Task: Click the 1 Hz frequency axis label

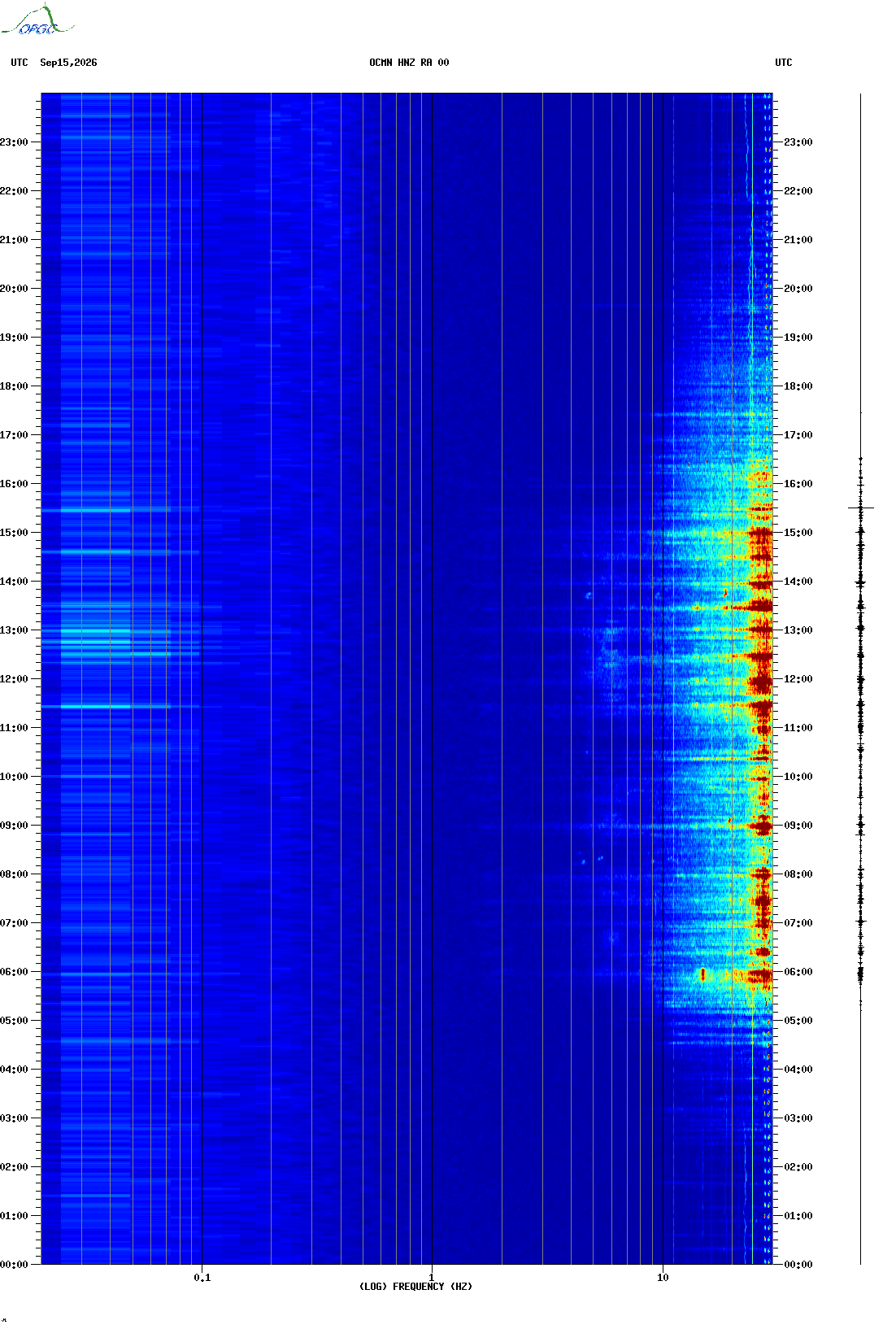Action: tap(432, 1278)
